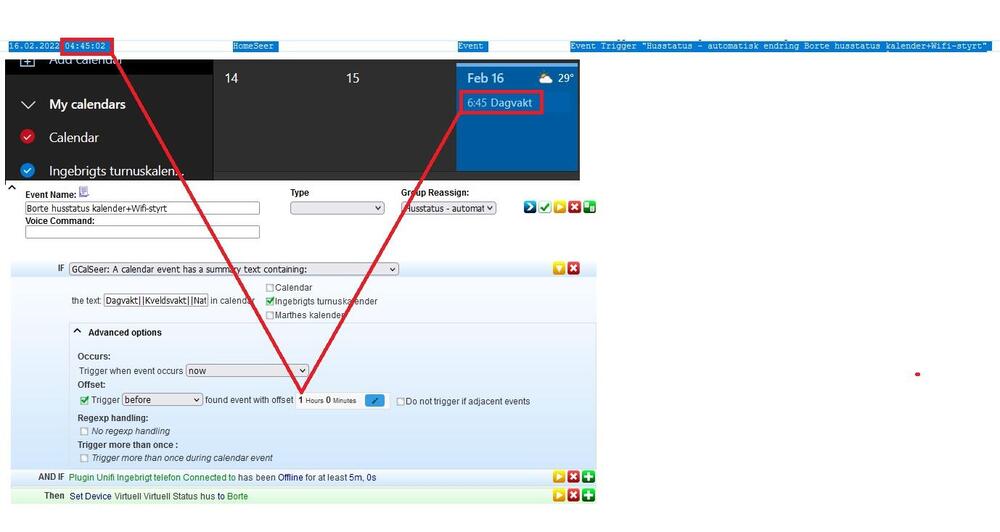Image resolution: width=1000 pixels, height=532 pixels.
Task: Run the event with the yellow play icon beside Group Reassign
Action: point(559,207)
